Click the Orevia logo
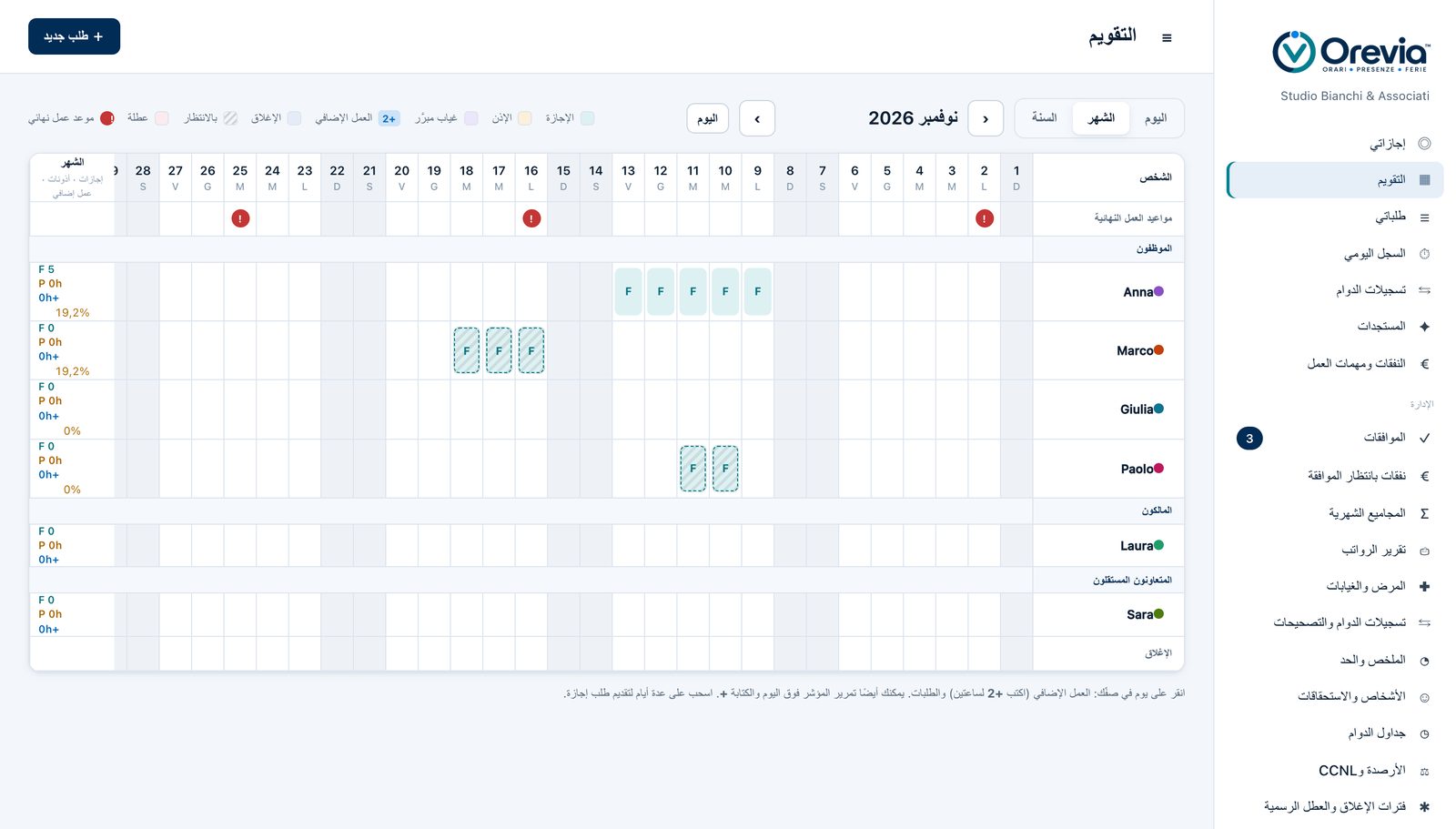The image size is (1456, 829). coord(1351,52)
